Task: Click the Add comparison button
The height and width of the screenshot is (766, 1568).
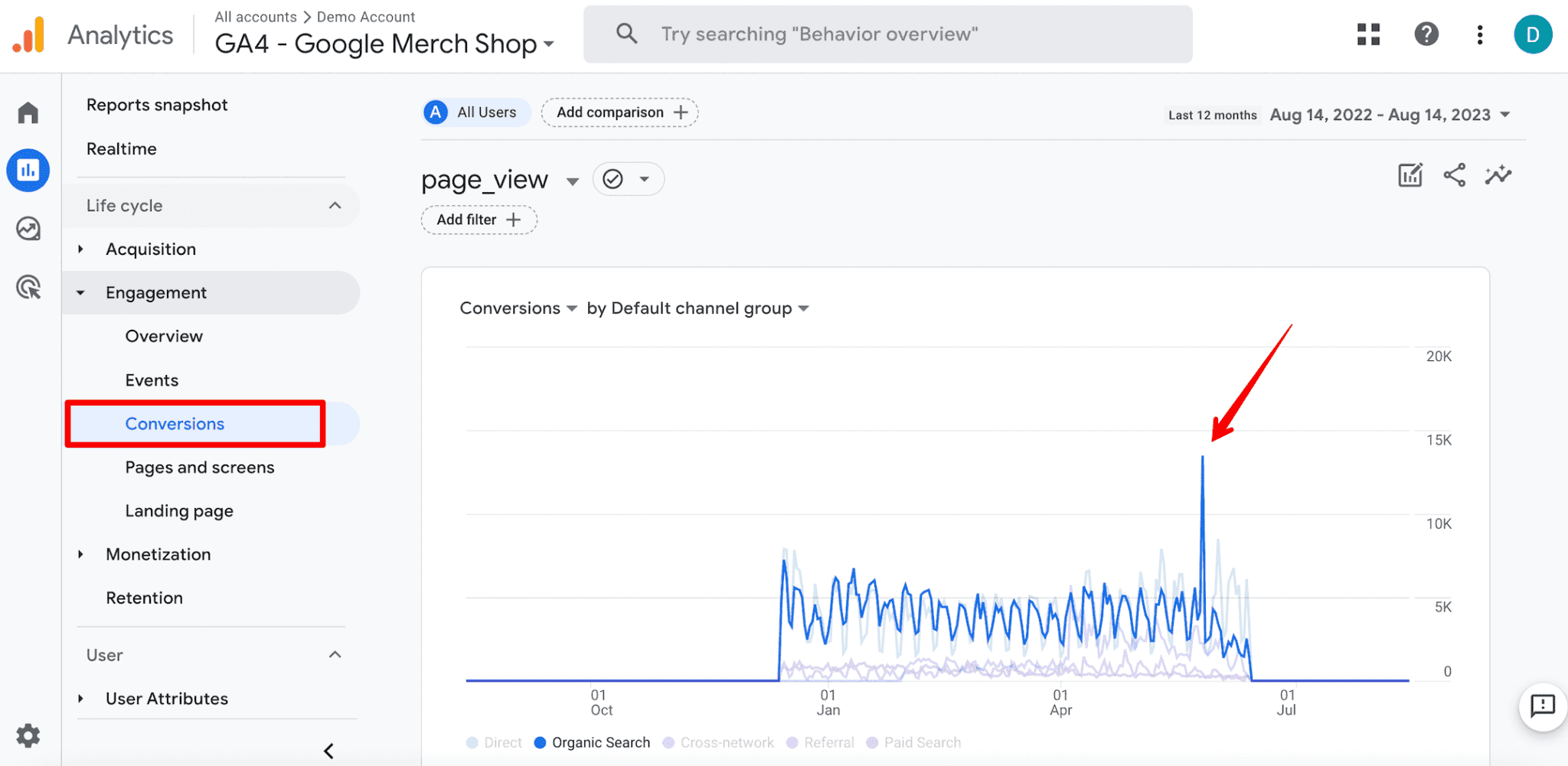Action: (619, 112)
